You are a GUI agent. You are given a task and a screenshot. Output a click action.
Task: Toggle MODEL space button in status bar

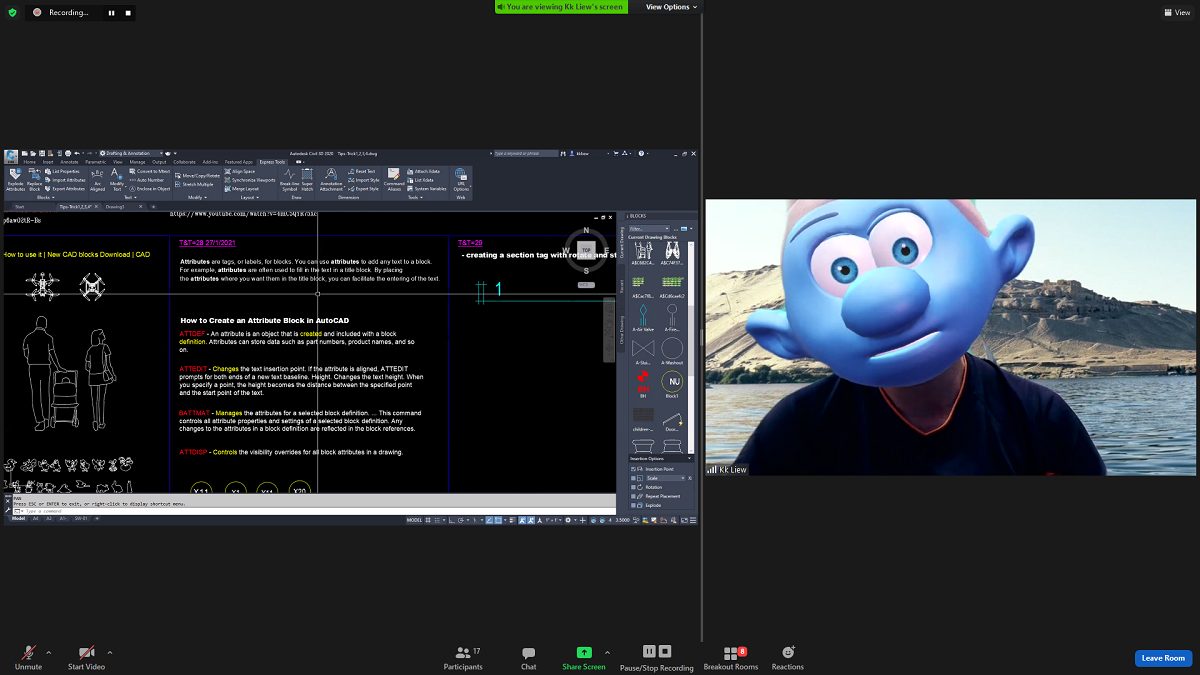pos(414,520)
